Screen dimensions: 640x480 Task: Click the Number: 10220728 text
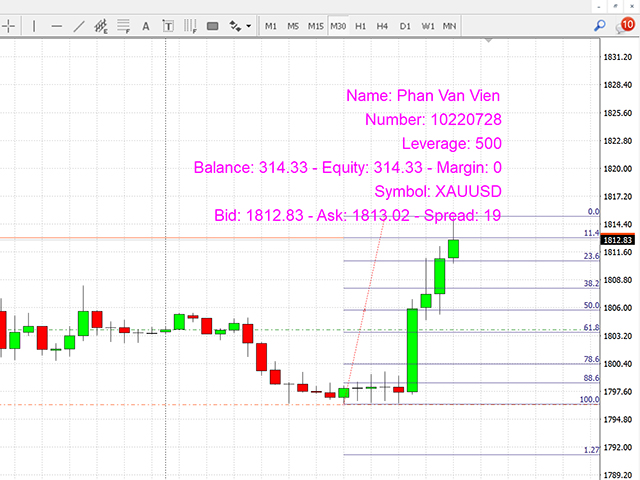point(433,120)
